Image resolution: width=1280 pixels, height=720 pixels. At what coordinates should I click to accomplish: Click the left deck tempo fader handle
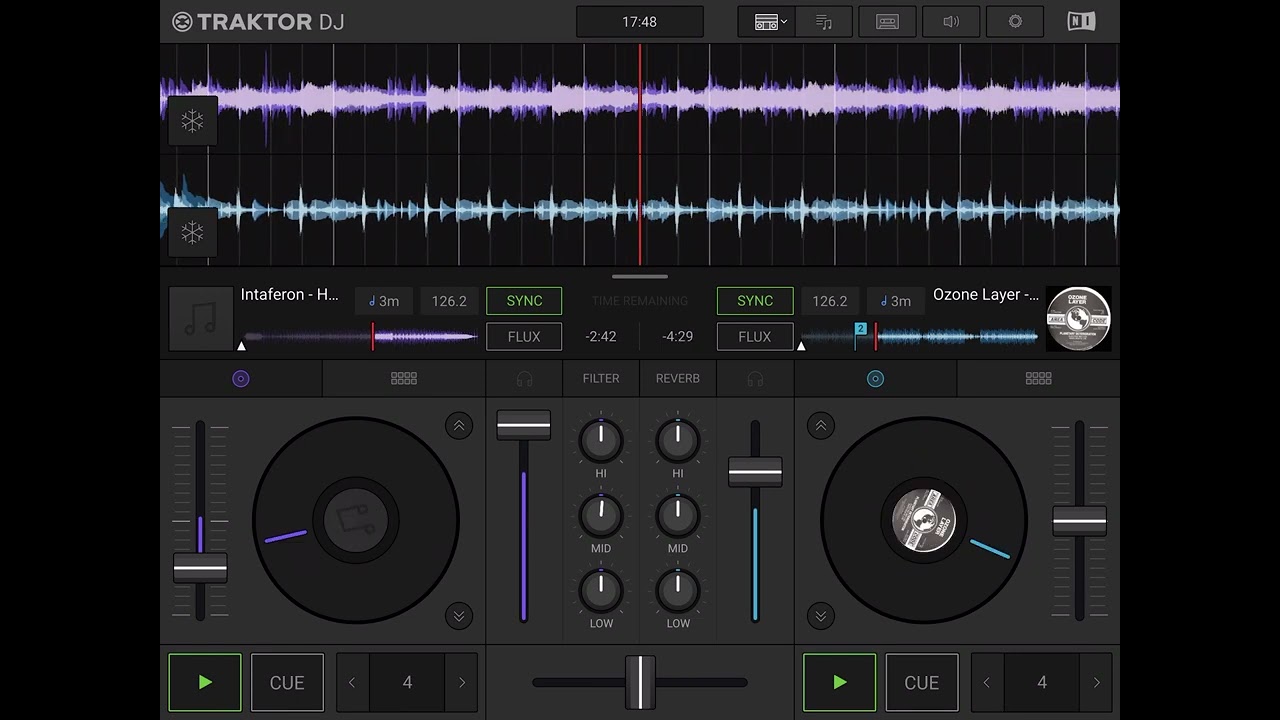(x=200, y=568)
